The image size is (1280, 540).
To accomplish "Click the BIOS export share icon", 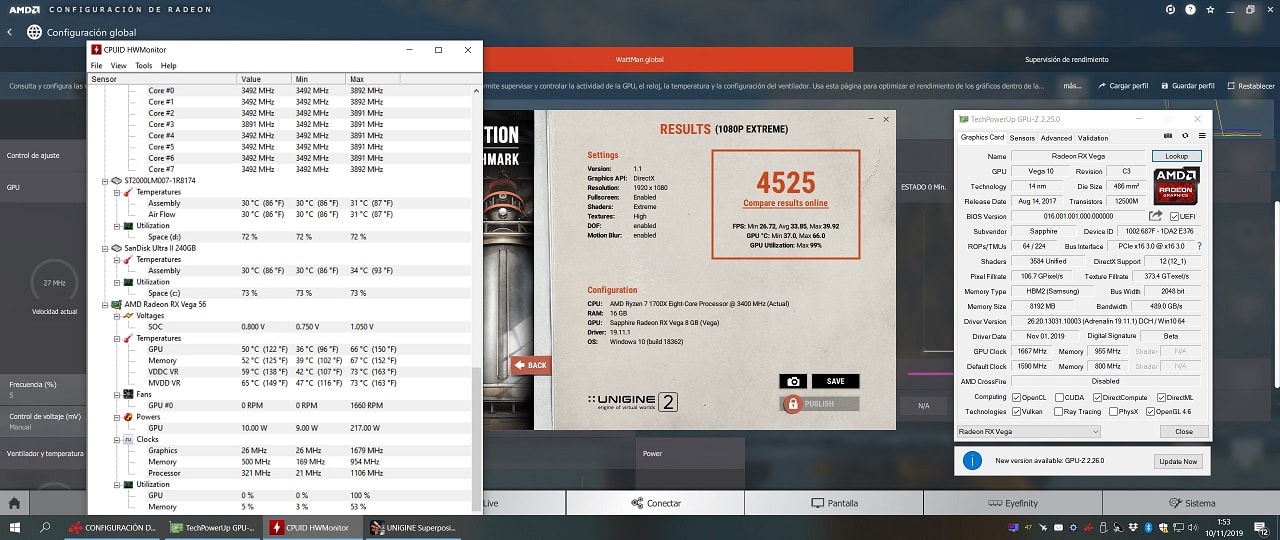I will [x=1156, y=216].
